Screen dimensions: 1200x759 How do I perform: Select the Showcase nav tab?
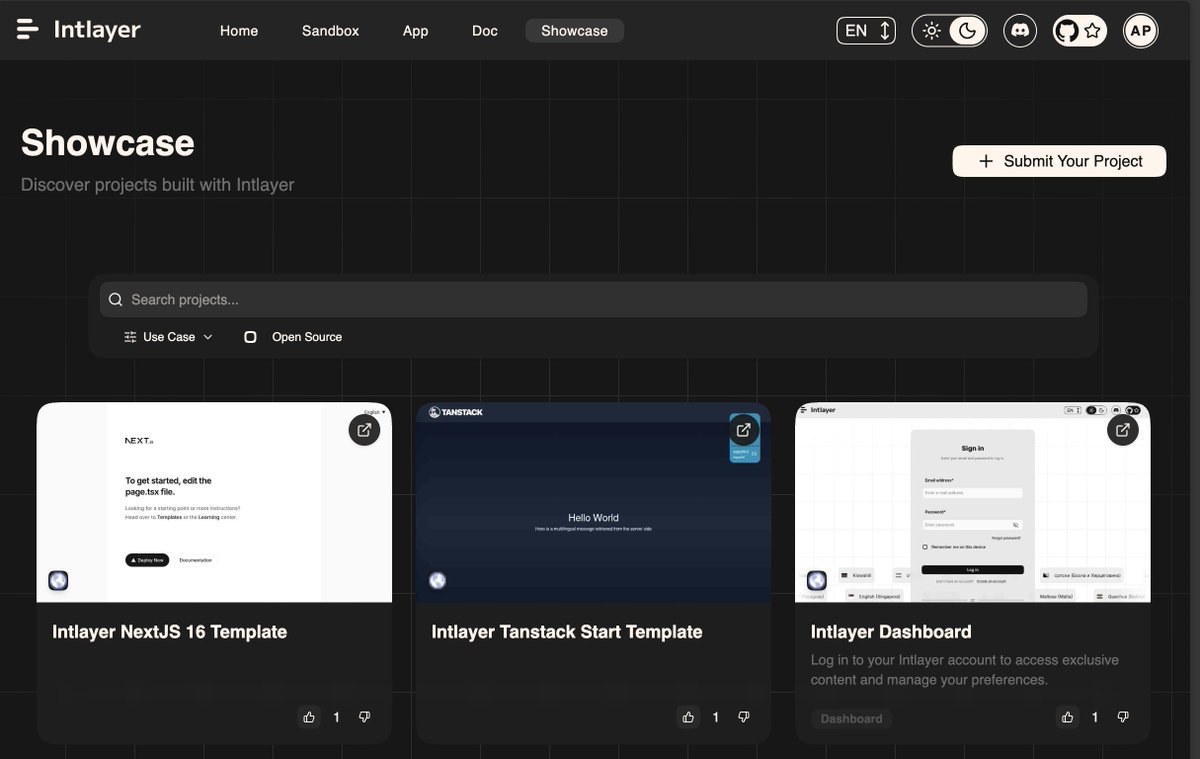(574, 31)
